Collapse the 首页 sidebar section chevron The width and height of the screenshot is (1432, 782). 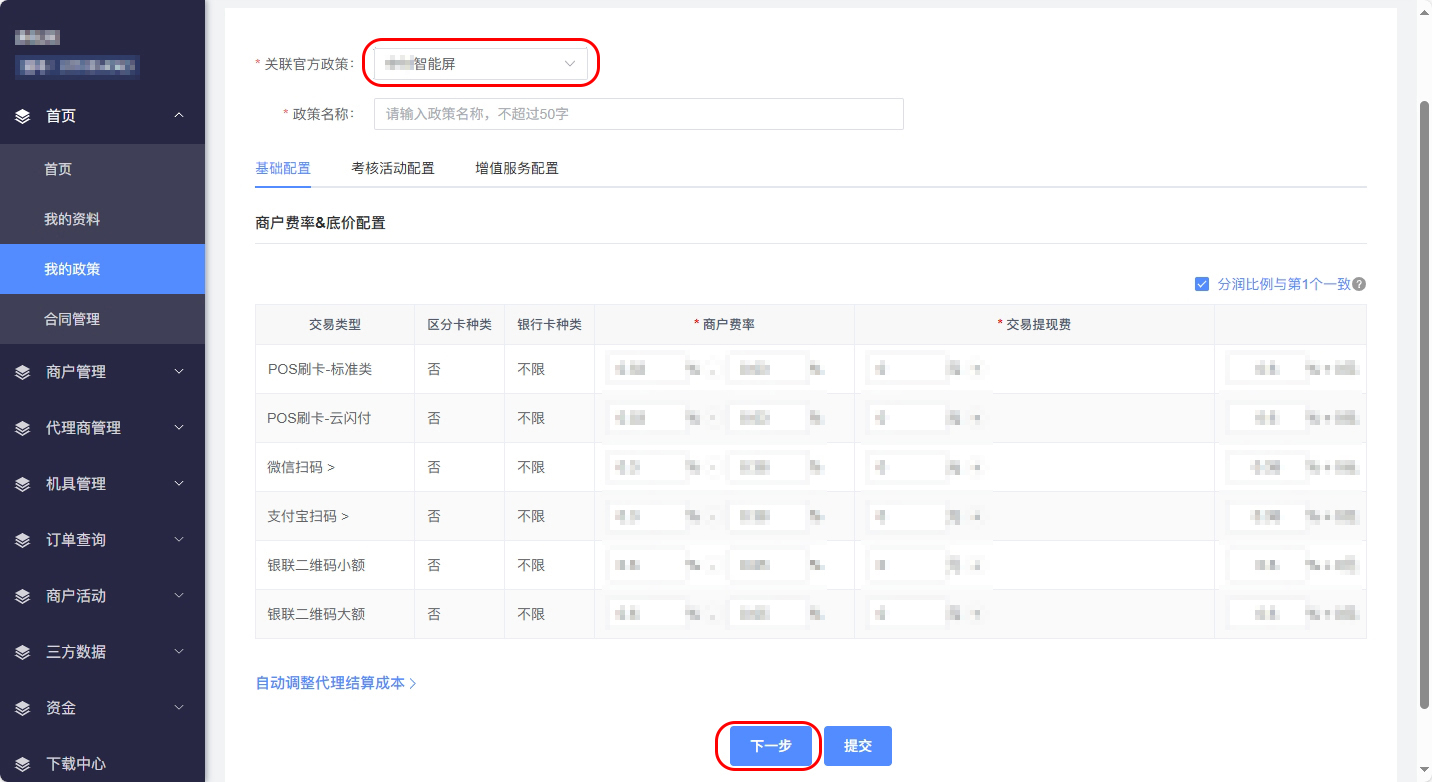179,116
